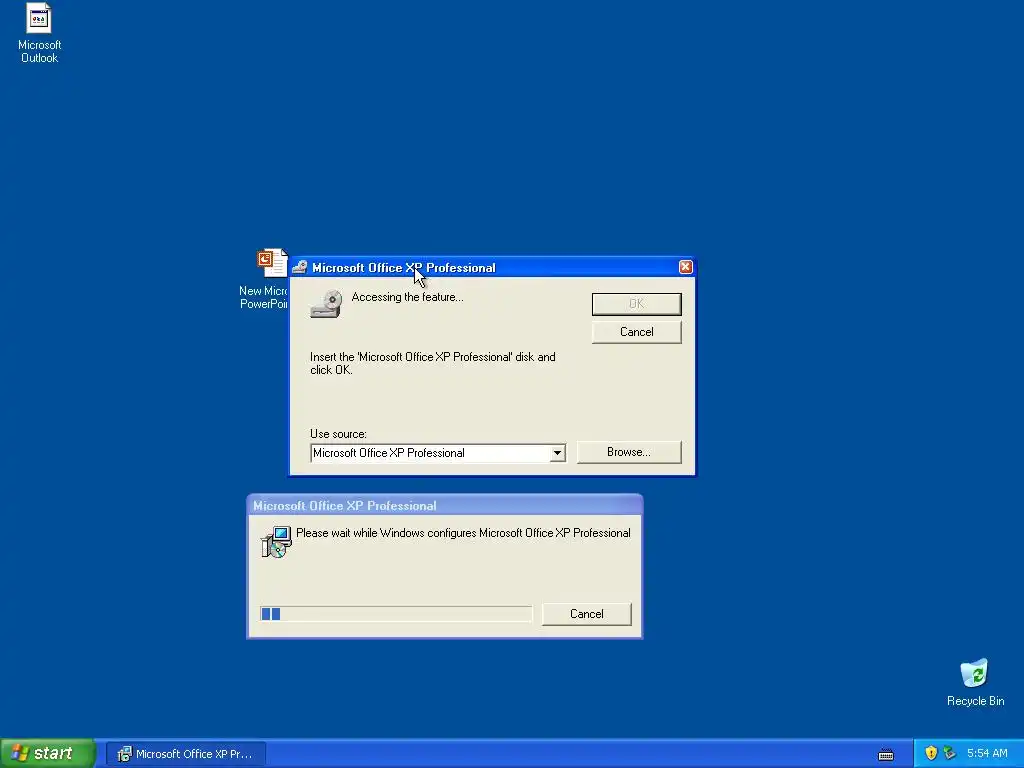Image resolution: width=1024 pixels, height=768 pixels.
Task: Click 'Please wait while Windows configures' message
Action: [x=463, y=533]
